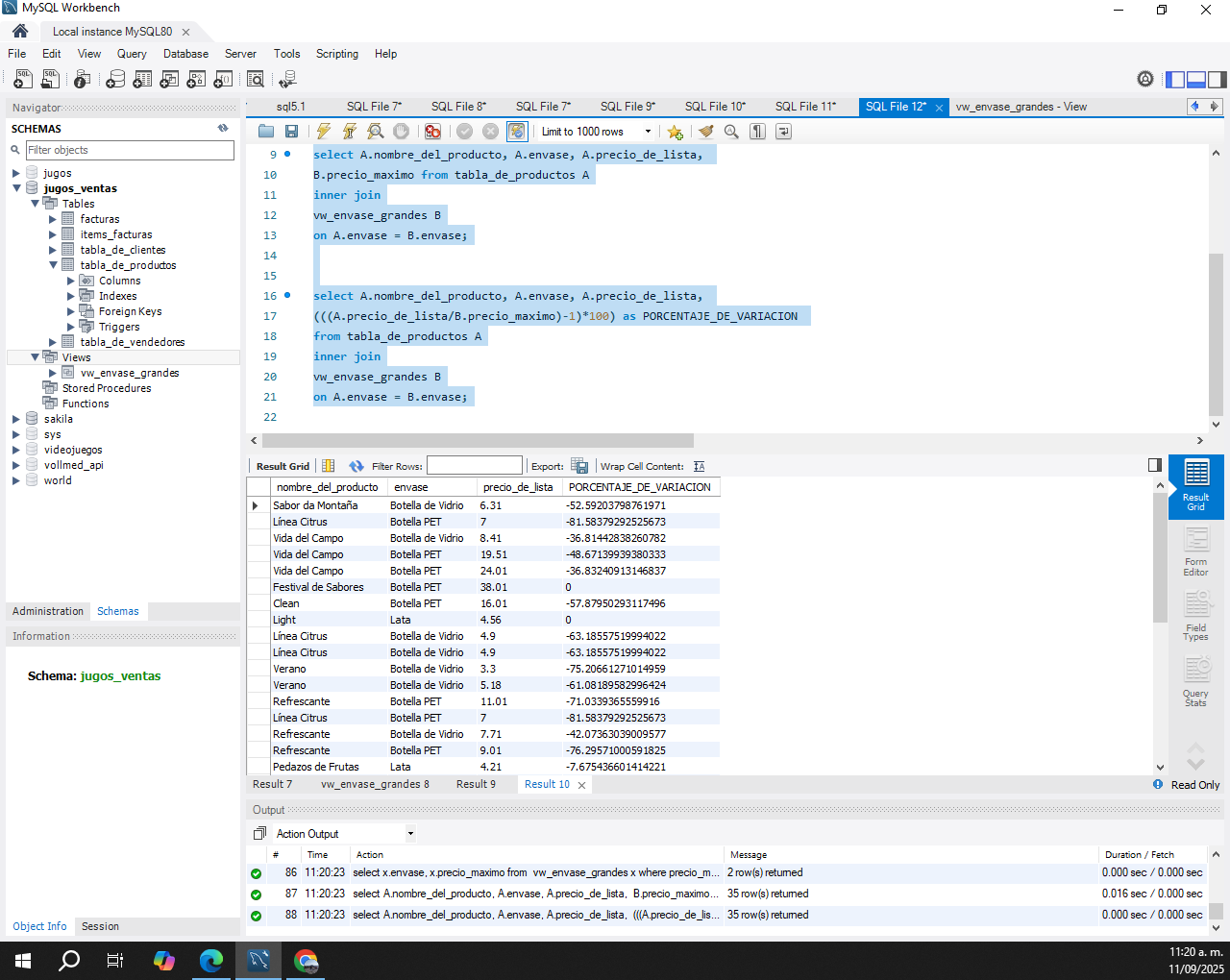Image resolution: width=1230 pixels, height=980 pixels.
Task: Toggle right sidebar visibility
Action: click(1218, 79)
